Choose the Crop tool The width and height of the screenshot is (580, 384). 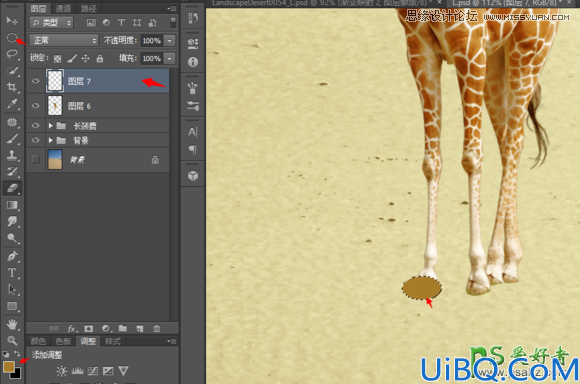tap(12, 87)
